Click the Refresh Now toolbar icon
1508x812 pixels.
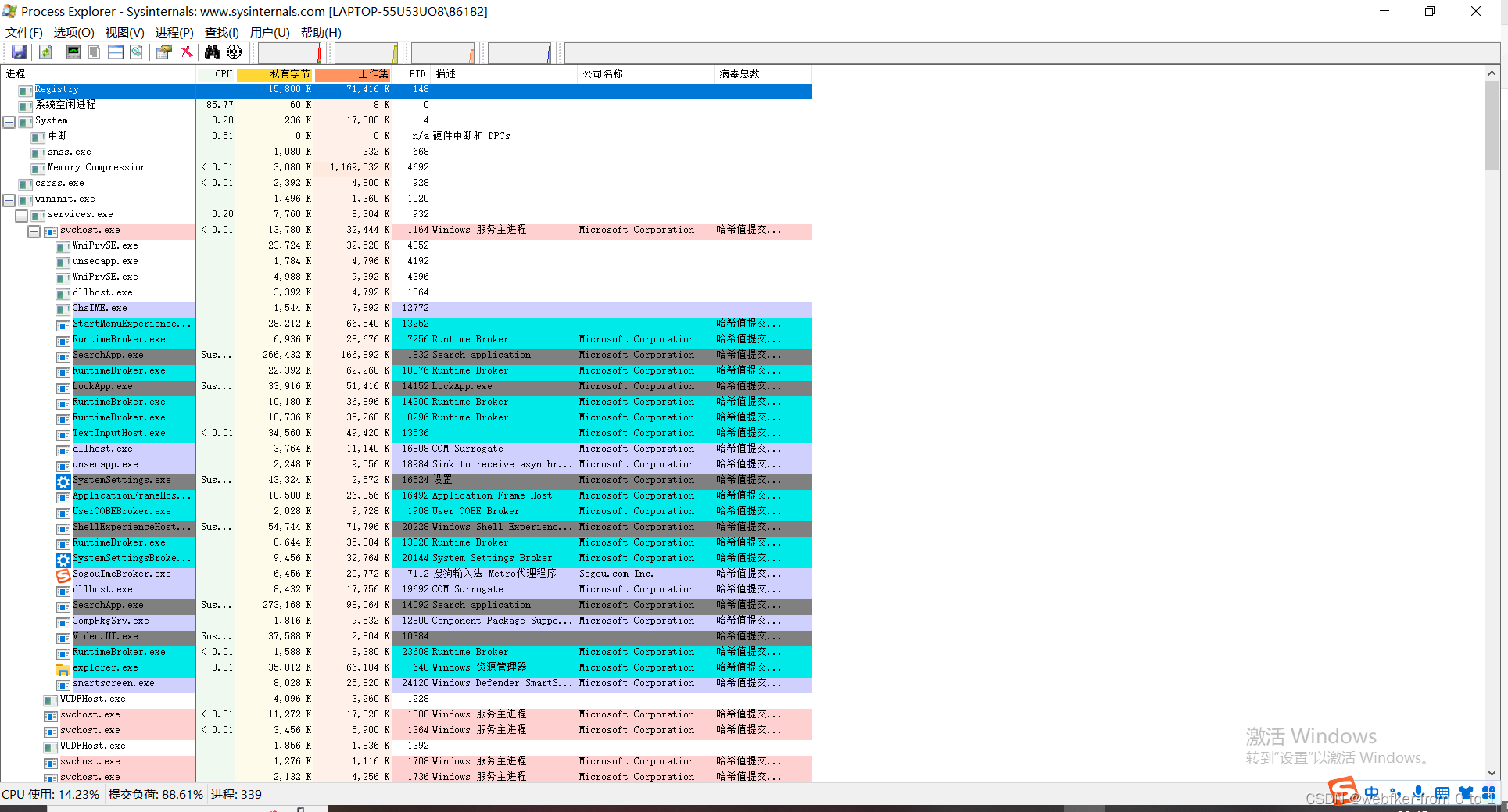coord(45,52)
